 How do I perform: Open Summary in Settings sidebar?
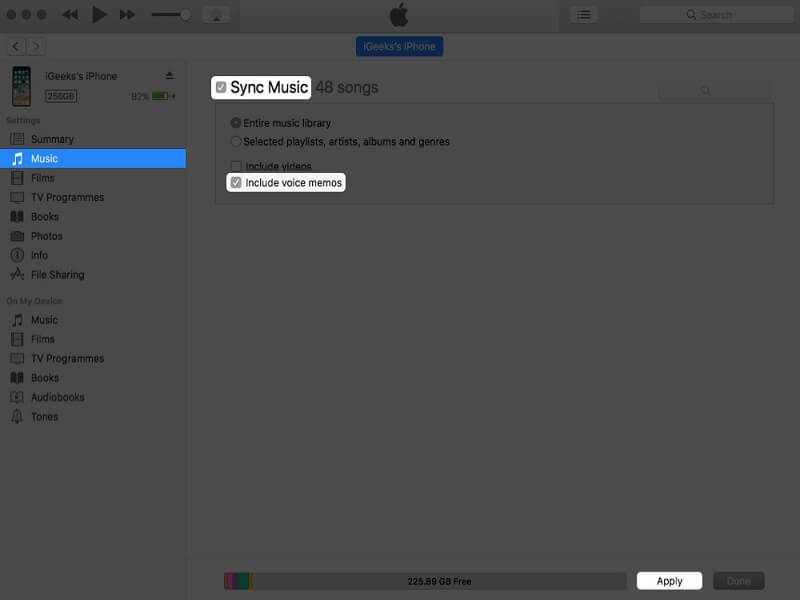93,139
